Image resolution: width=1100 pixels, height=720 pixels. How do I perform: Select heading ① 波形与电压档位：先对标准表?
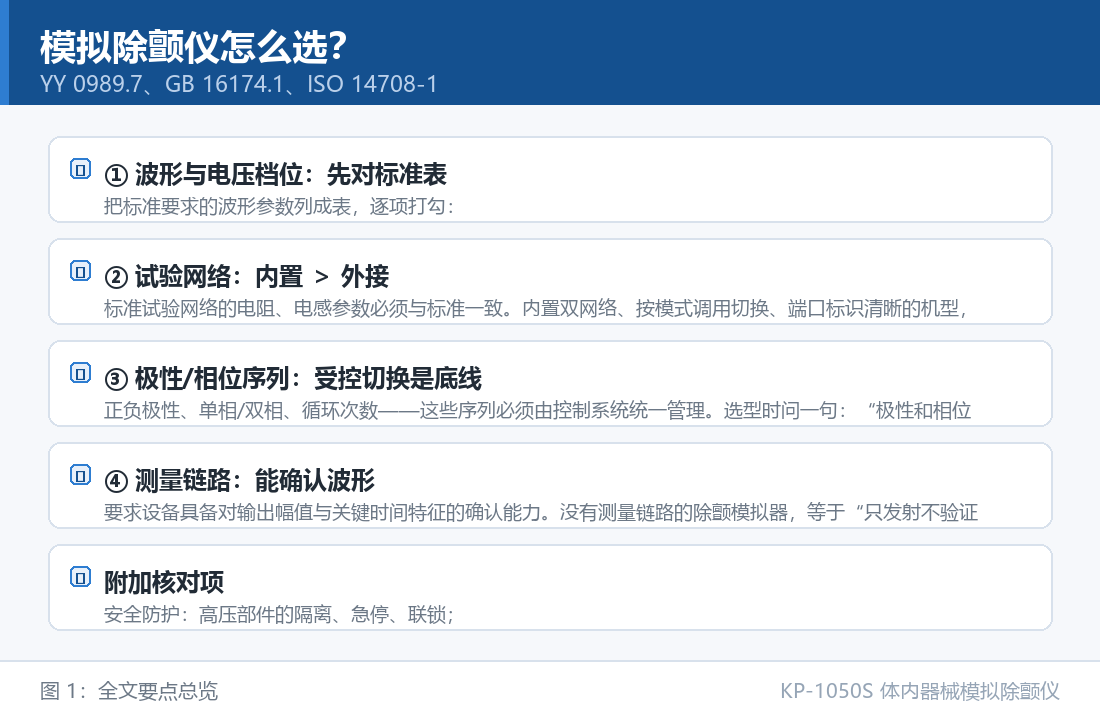click(x=276, y=175)
